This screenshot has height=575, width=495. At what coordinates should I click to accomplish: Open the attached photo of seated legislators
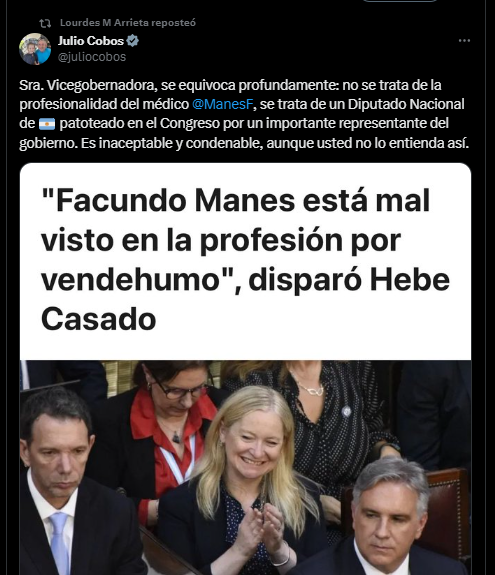coord(245,468)
